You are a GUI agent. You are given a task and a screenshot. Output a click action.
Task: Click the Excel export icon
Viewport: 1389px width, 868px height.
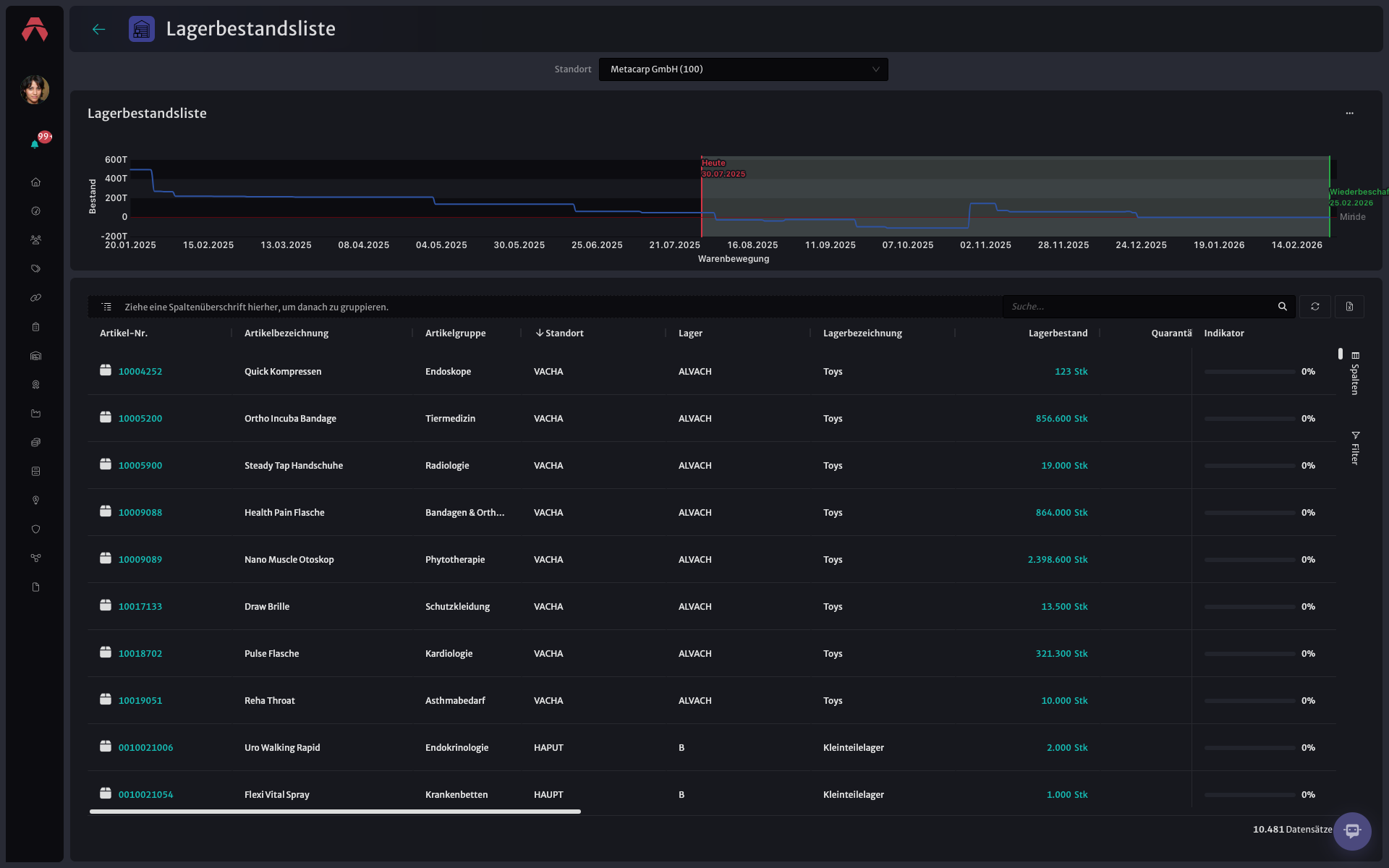(x=1349, y=307)
